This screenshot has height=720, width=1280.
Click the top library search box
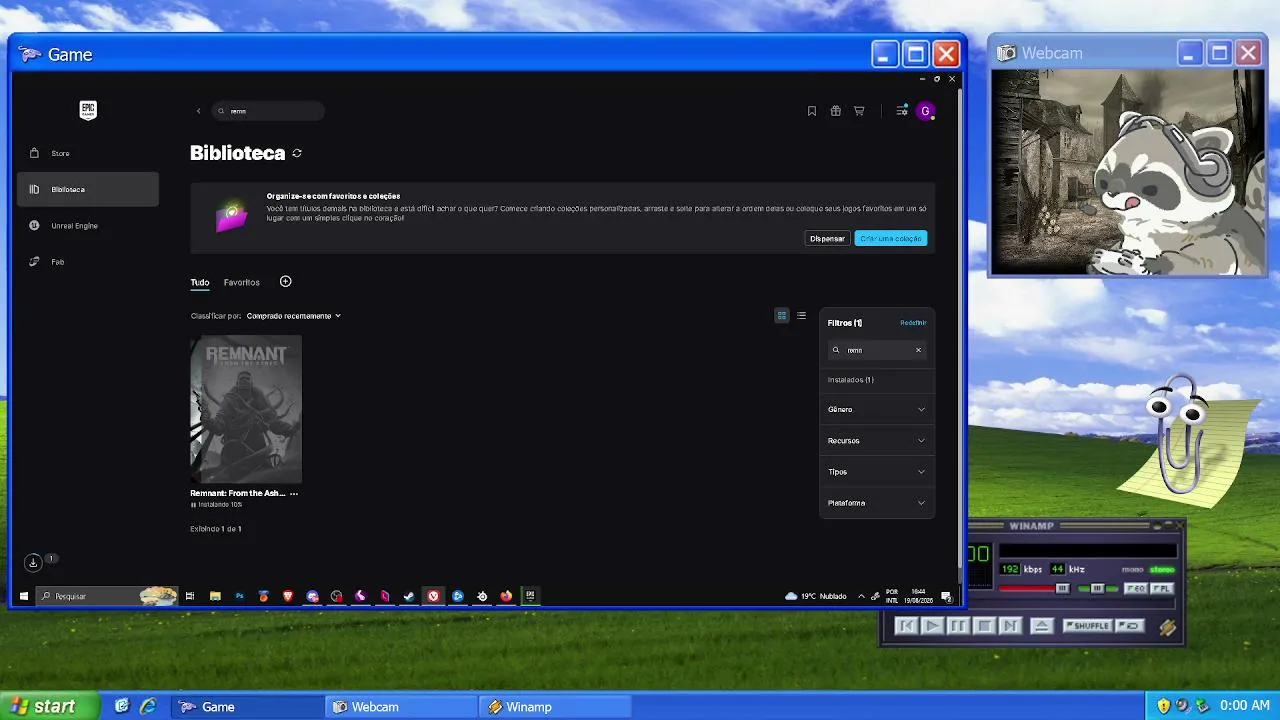(270, 111)
